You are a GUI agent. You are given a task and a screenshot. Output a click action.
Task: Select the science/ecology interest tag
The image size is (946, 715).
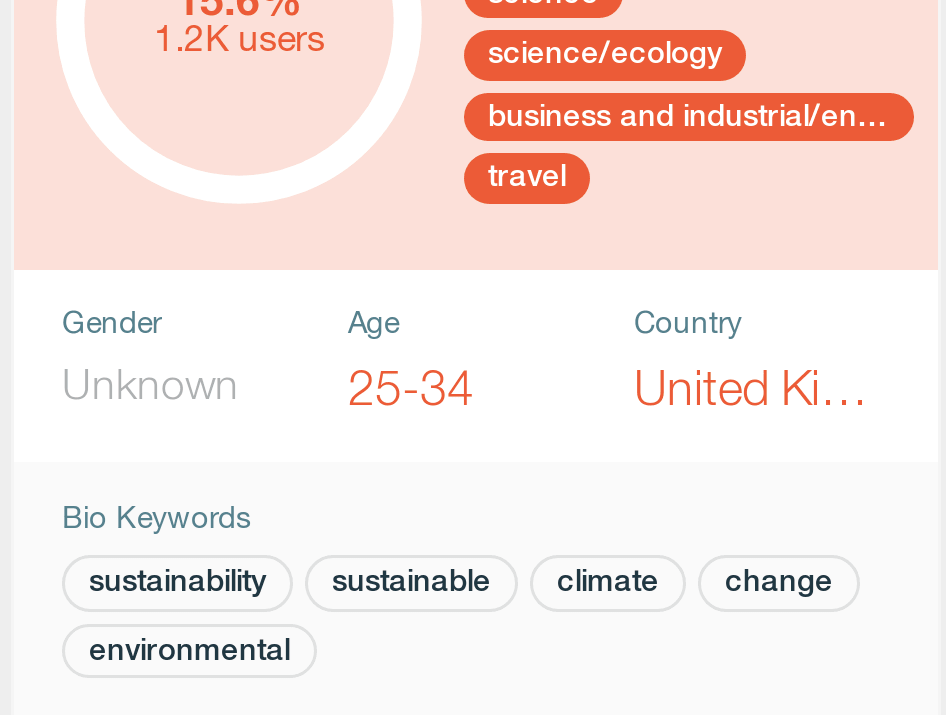(x=604, y=55)
